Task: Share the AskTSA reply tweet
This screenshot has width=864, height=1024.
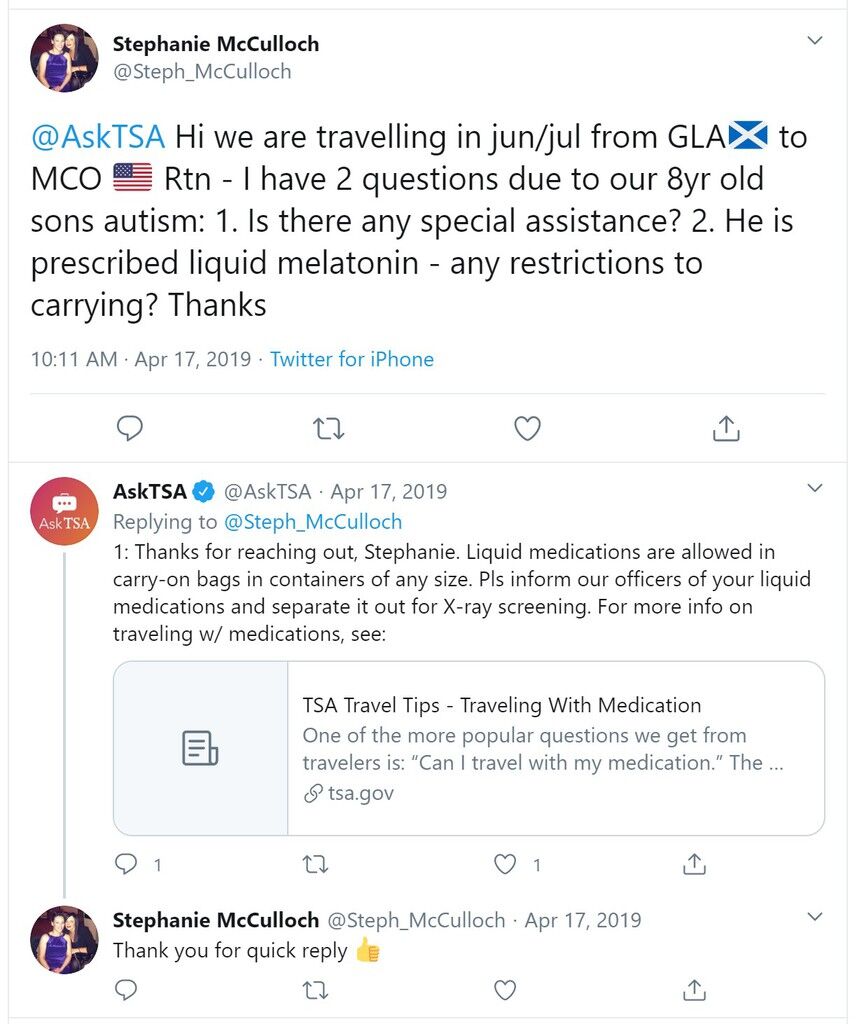Action: (694, 864)
